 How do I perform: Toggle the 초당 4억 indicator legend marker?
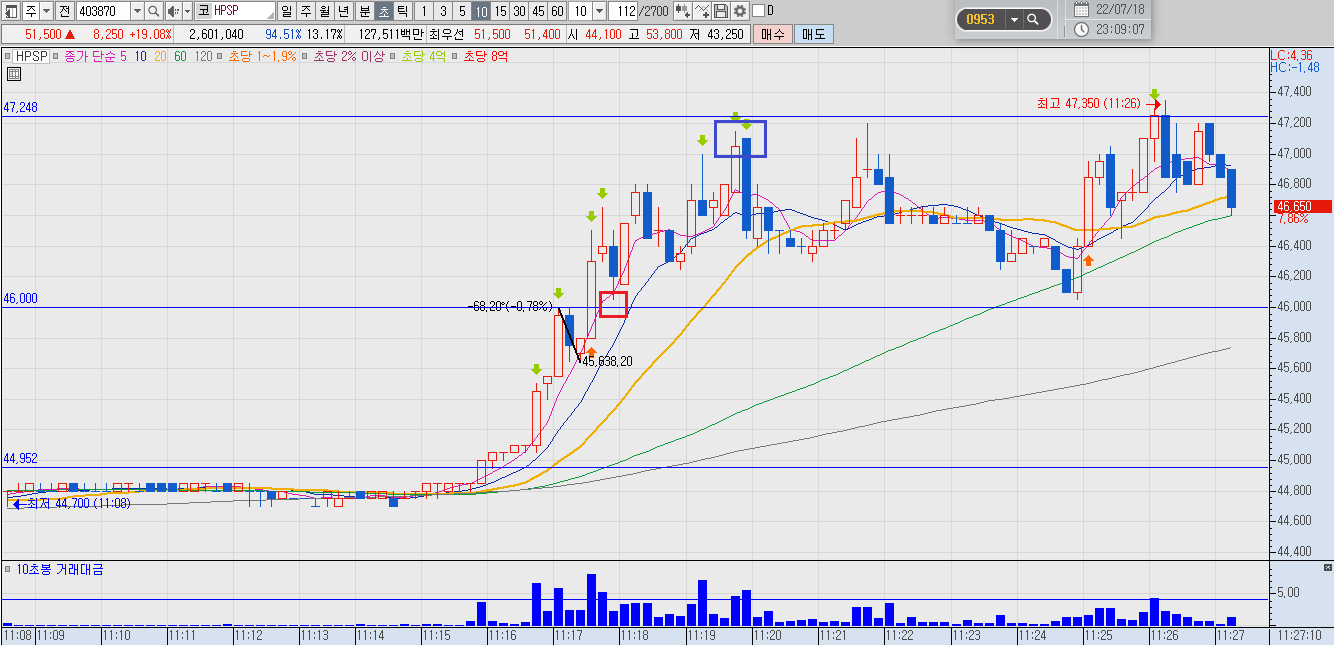pos(392,56)
